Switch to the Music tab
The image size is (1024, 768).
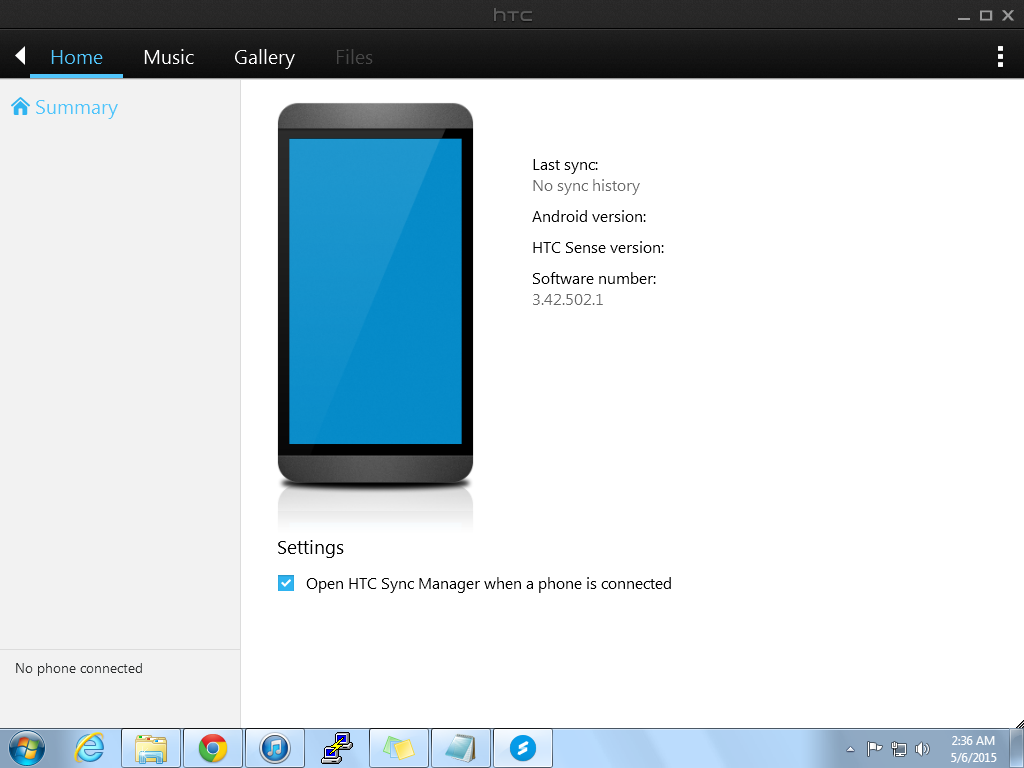pos(168,57)
